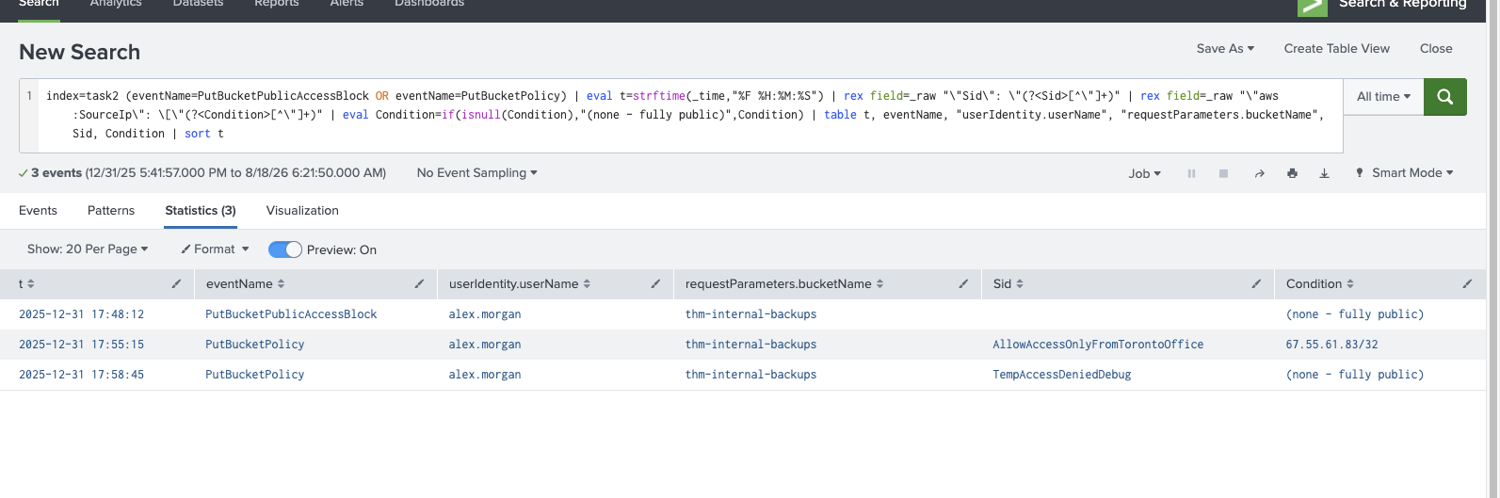Viewport: 1500px width, 498px height.
Task: Edit the Condition column pencil icon
Action: pyautogui.click(x=1467, y=284)
